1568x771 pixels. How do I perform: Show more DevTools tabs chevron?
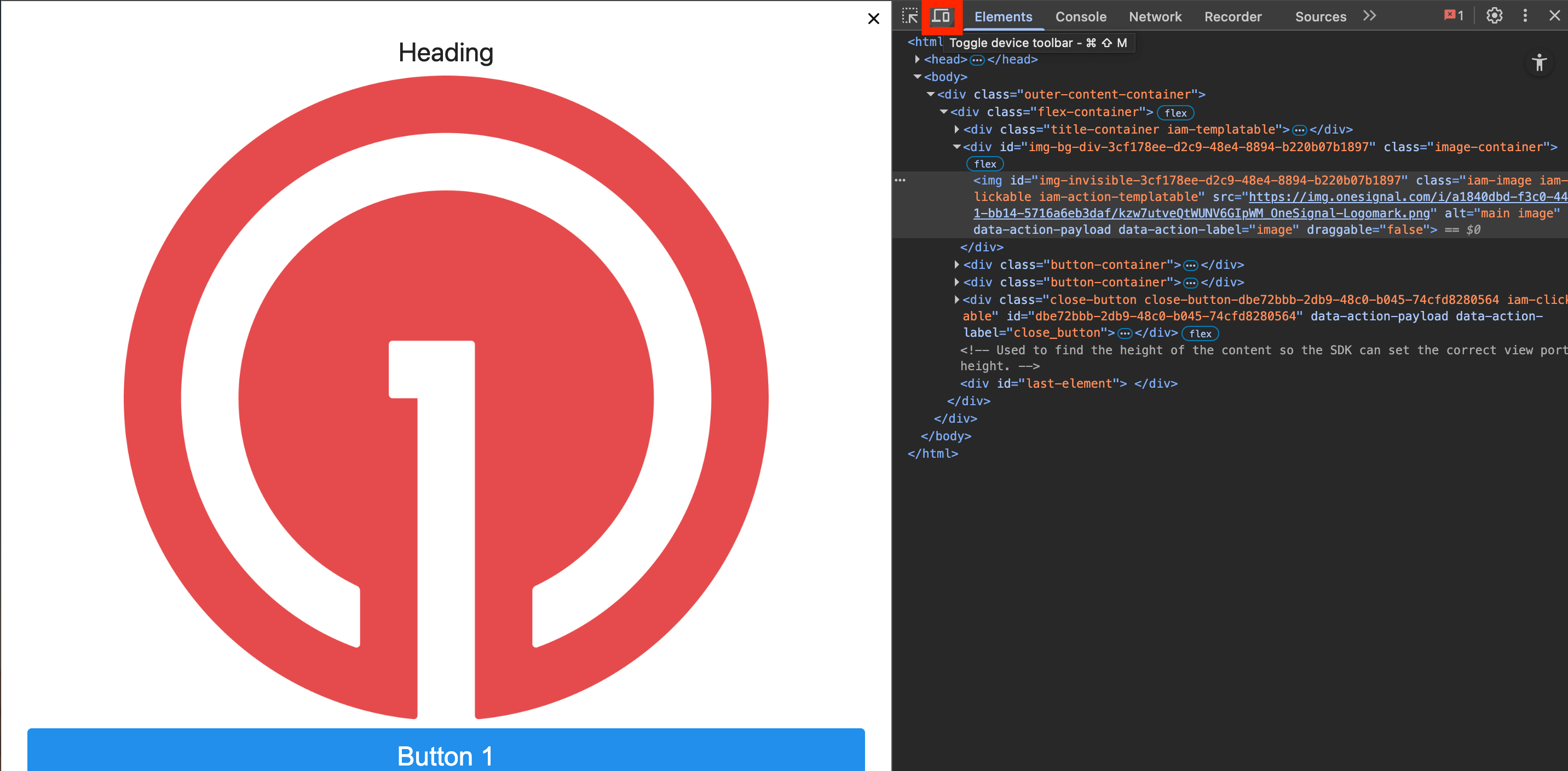[x=1370, y=16]
